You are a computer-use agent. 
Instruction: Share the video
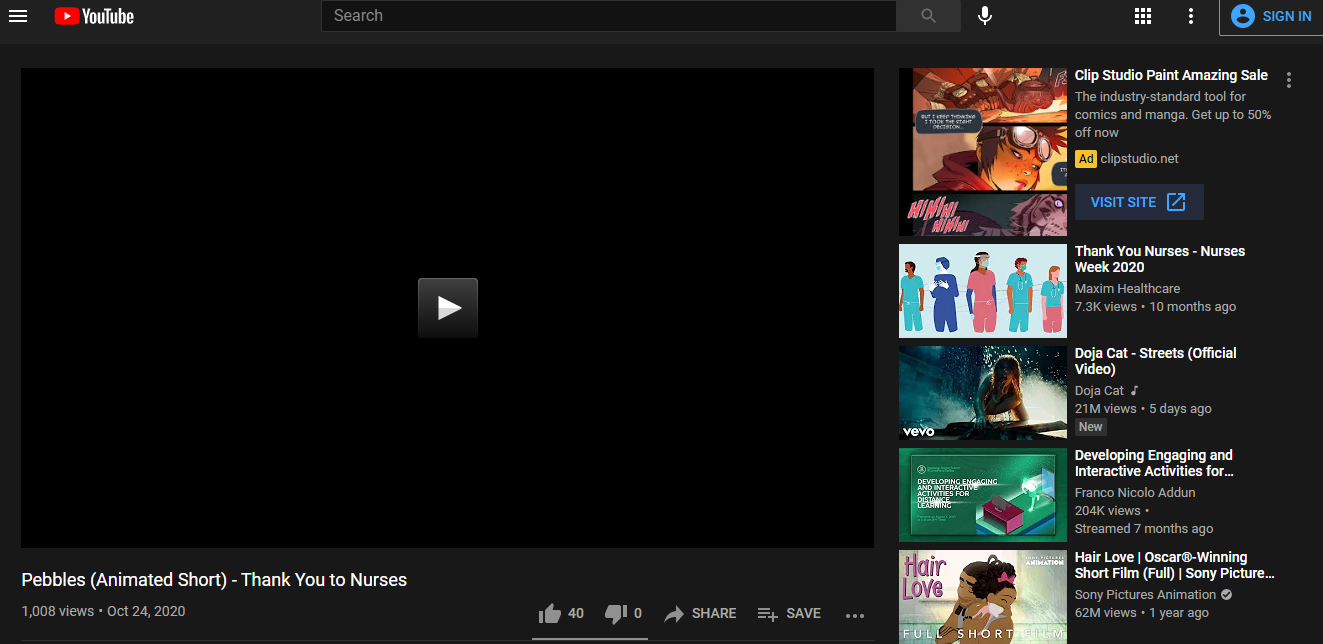pos(700,614)
